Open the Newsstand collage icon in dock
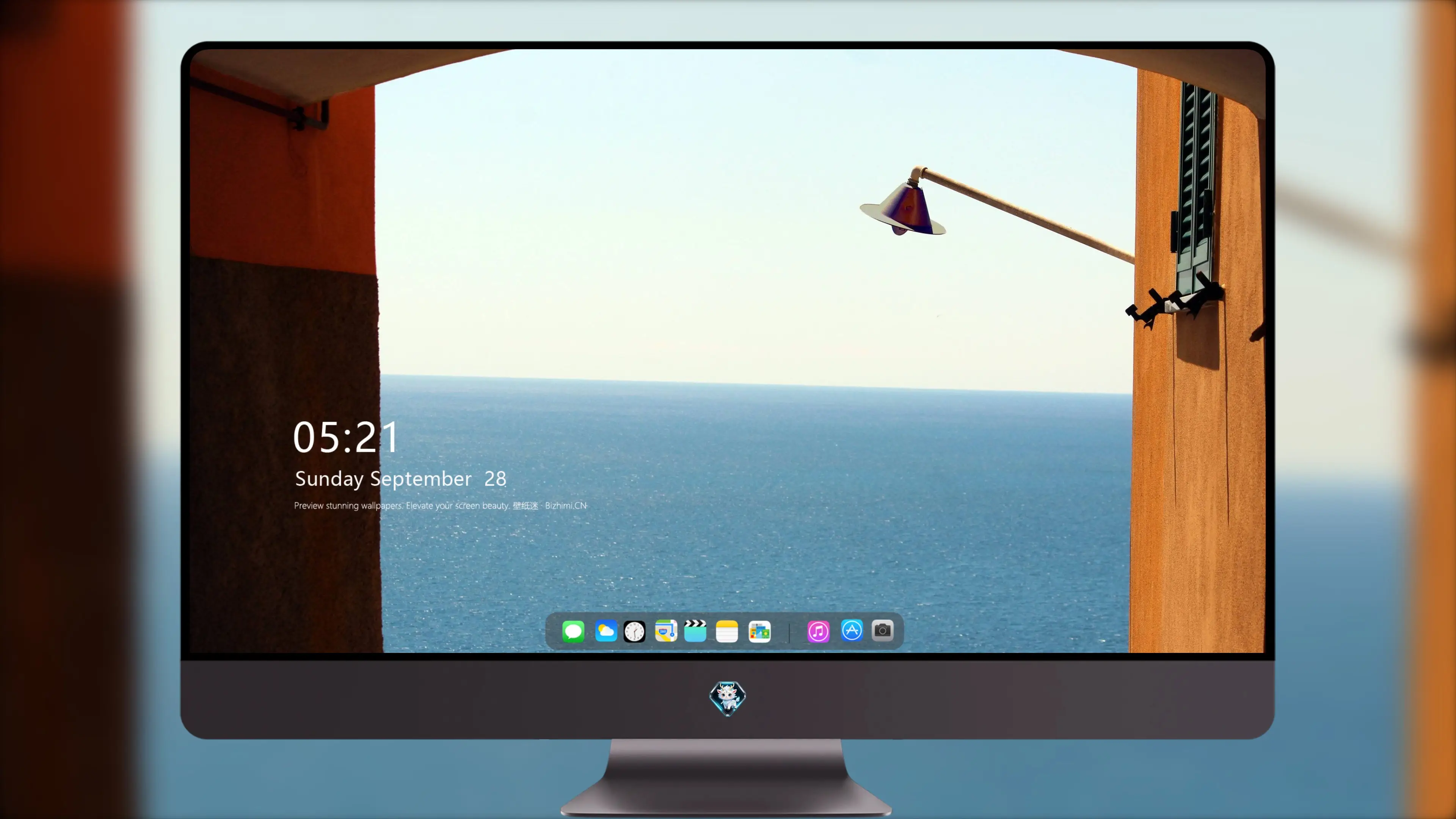Screen dimensions: 1456x819 click(759, 631)
